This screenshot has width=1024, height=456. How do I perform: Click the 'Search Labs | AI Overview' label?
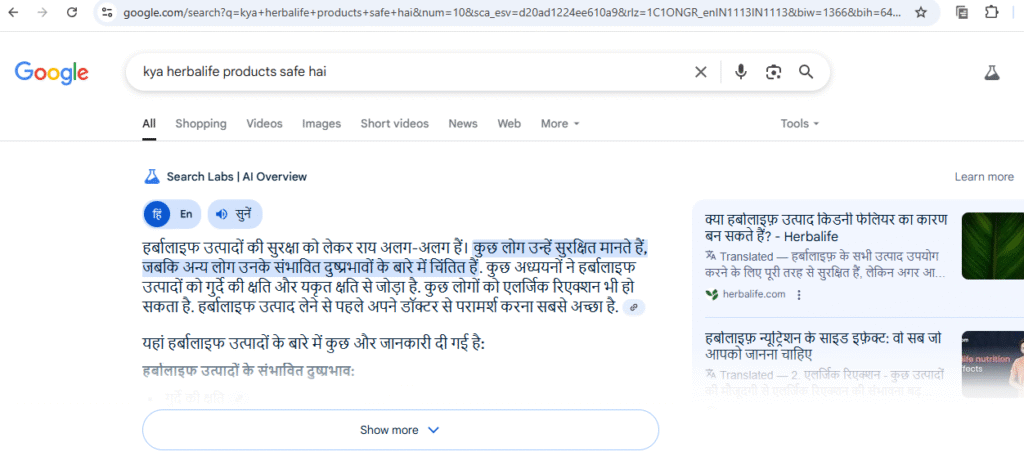pyautogui.click(x=236, y=176)
